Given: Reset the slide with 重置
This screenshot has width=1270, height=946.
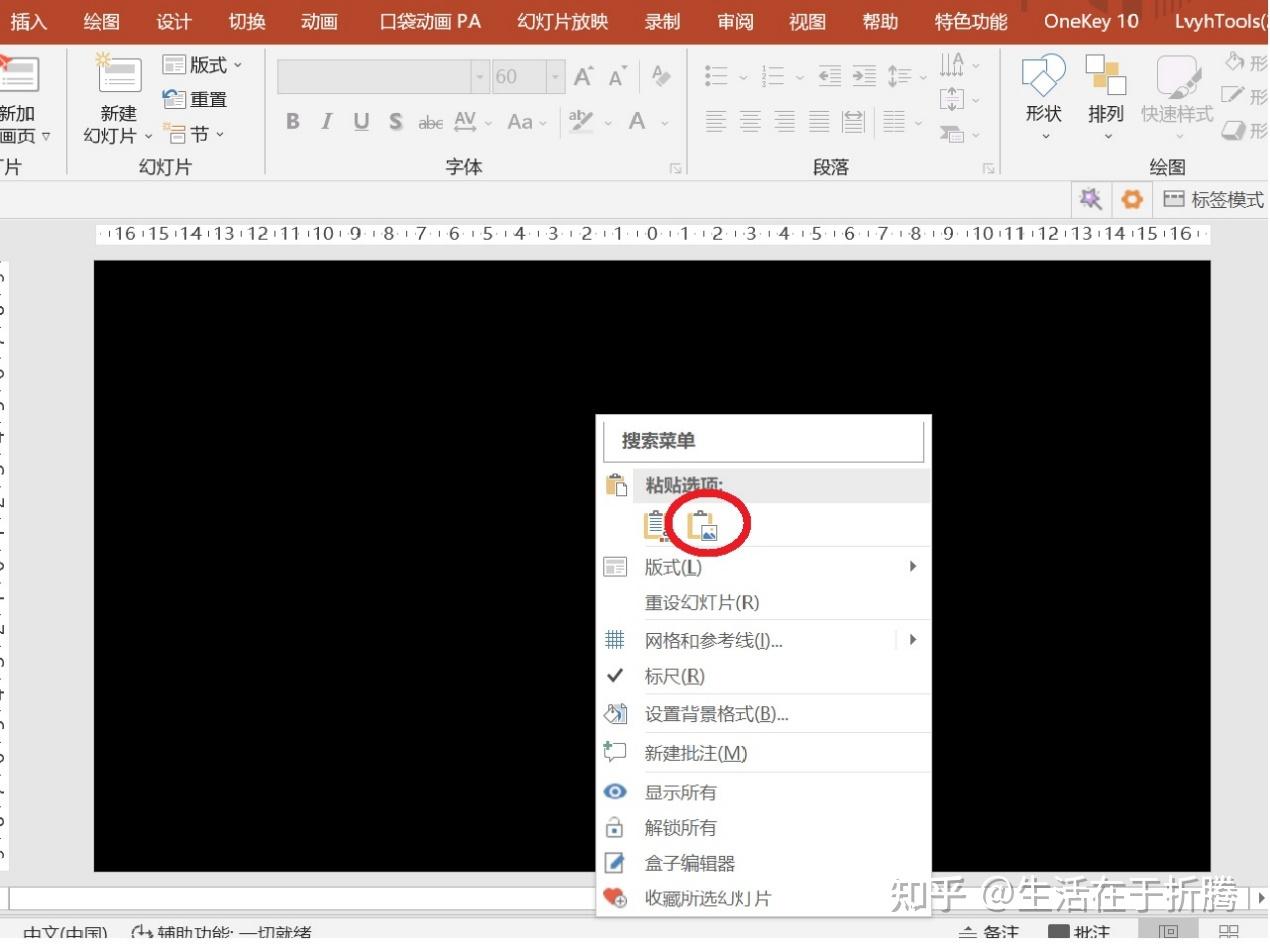Looking at the screenshot, I should coord(196,99).
